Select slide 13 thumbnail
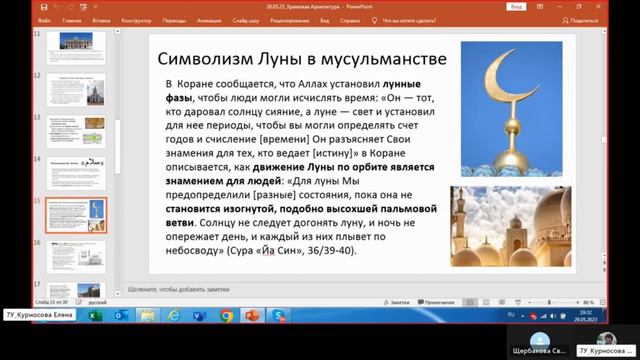 pos(76,132)
